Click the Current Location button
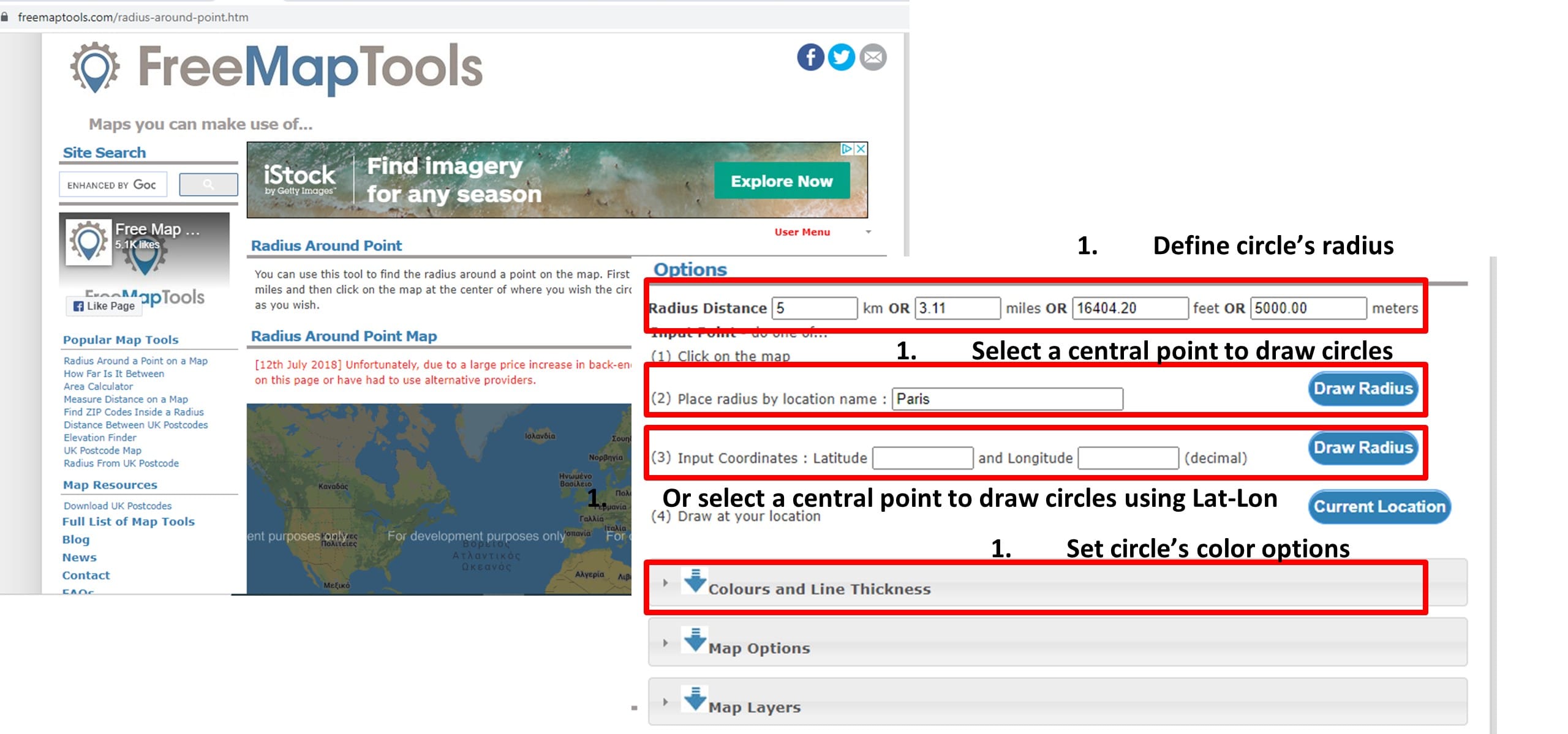Screen dimensions: 1568x734 [x=1379, y=507]
